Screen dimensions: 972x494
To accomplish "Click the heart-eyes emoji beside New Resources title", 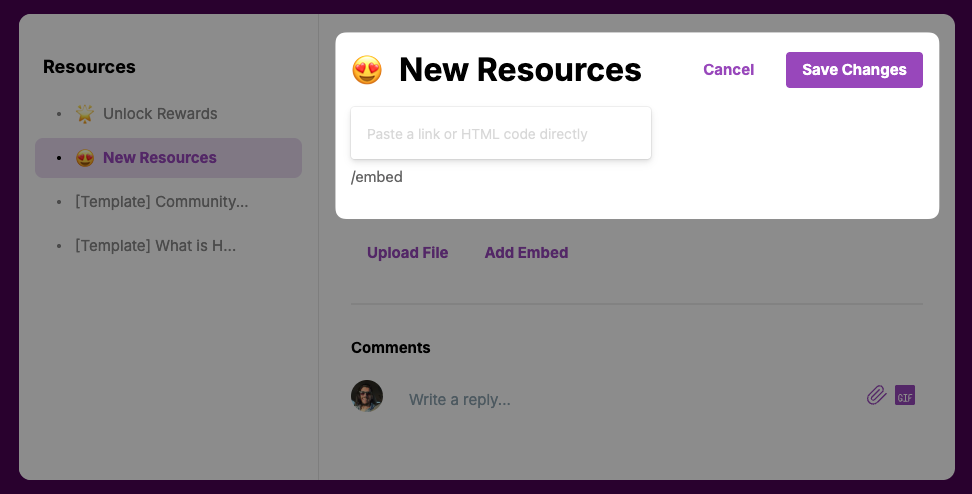I will [x=367, y=69].
